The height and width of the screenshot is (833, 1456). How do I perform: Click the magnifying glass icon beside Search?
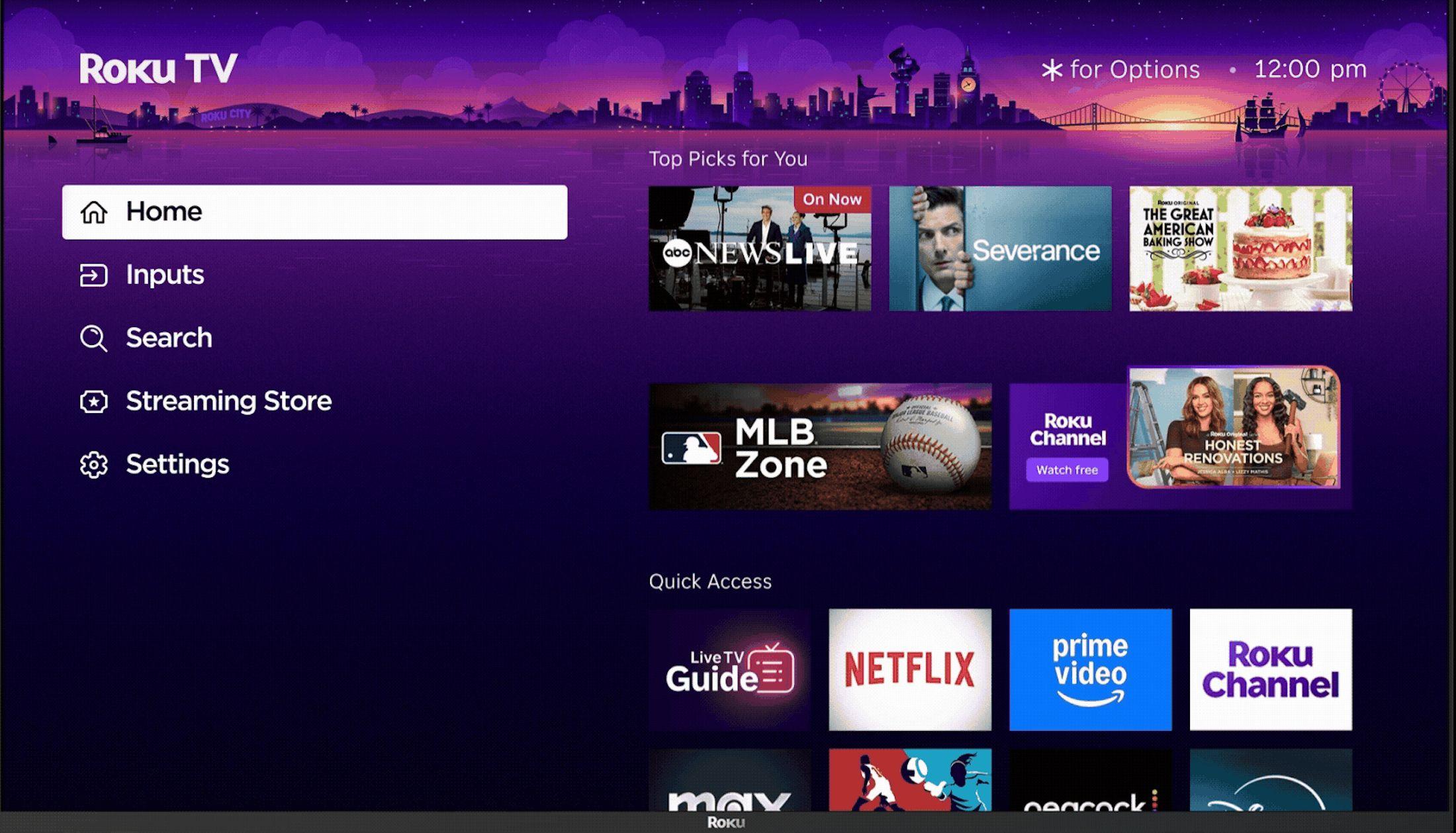pos(93,338)
